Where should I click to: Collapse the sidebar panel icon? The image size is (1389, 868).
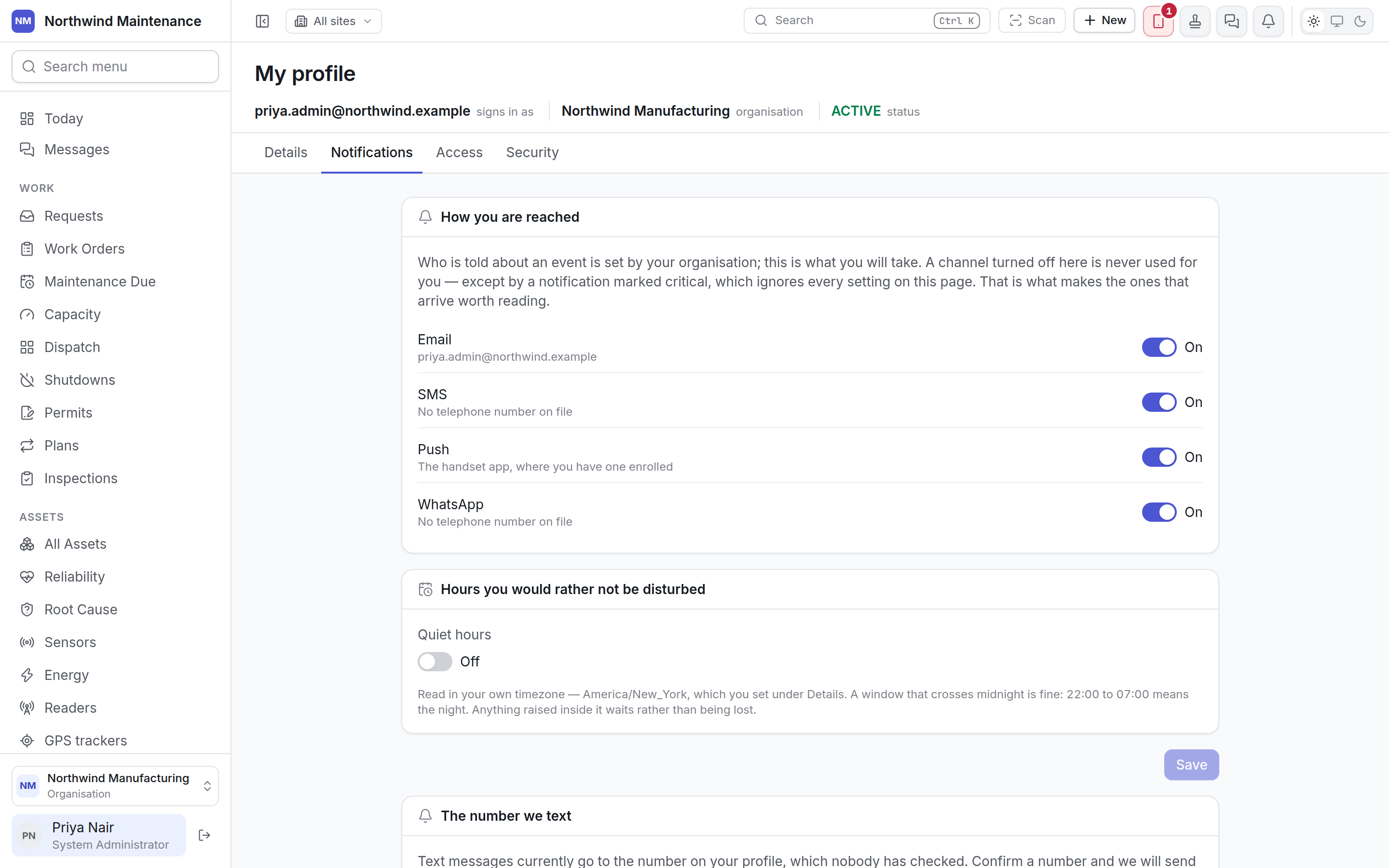pos(262,21)
